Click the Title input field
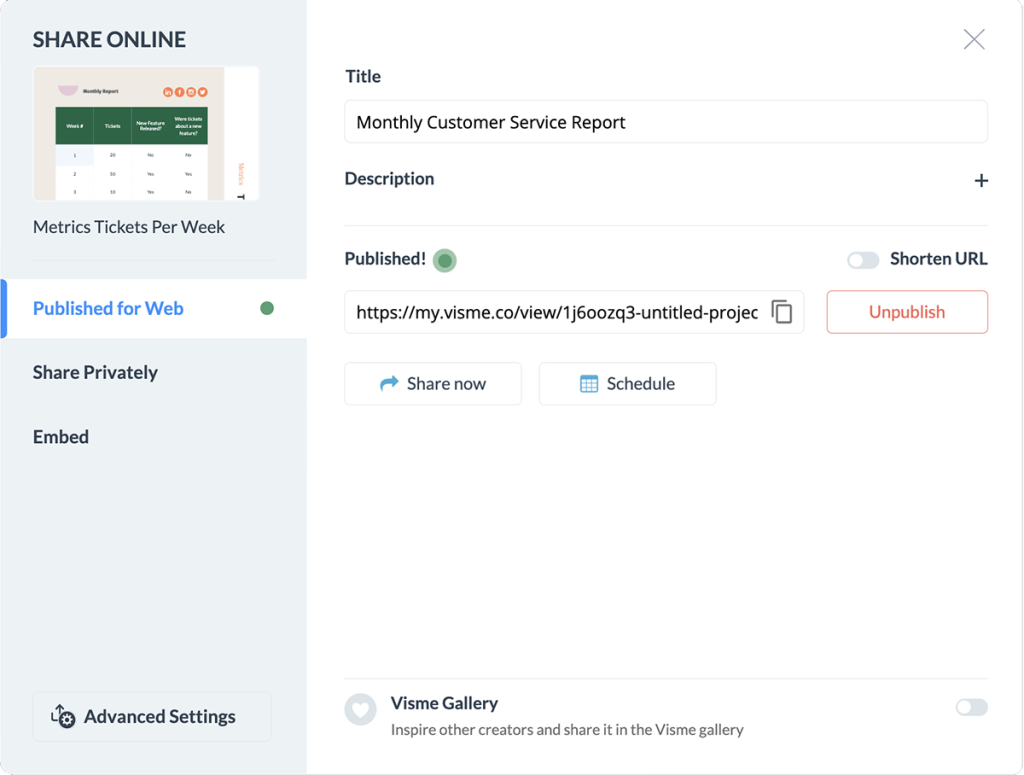 pos(665,121)
